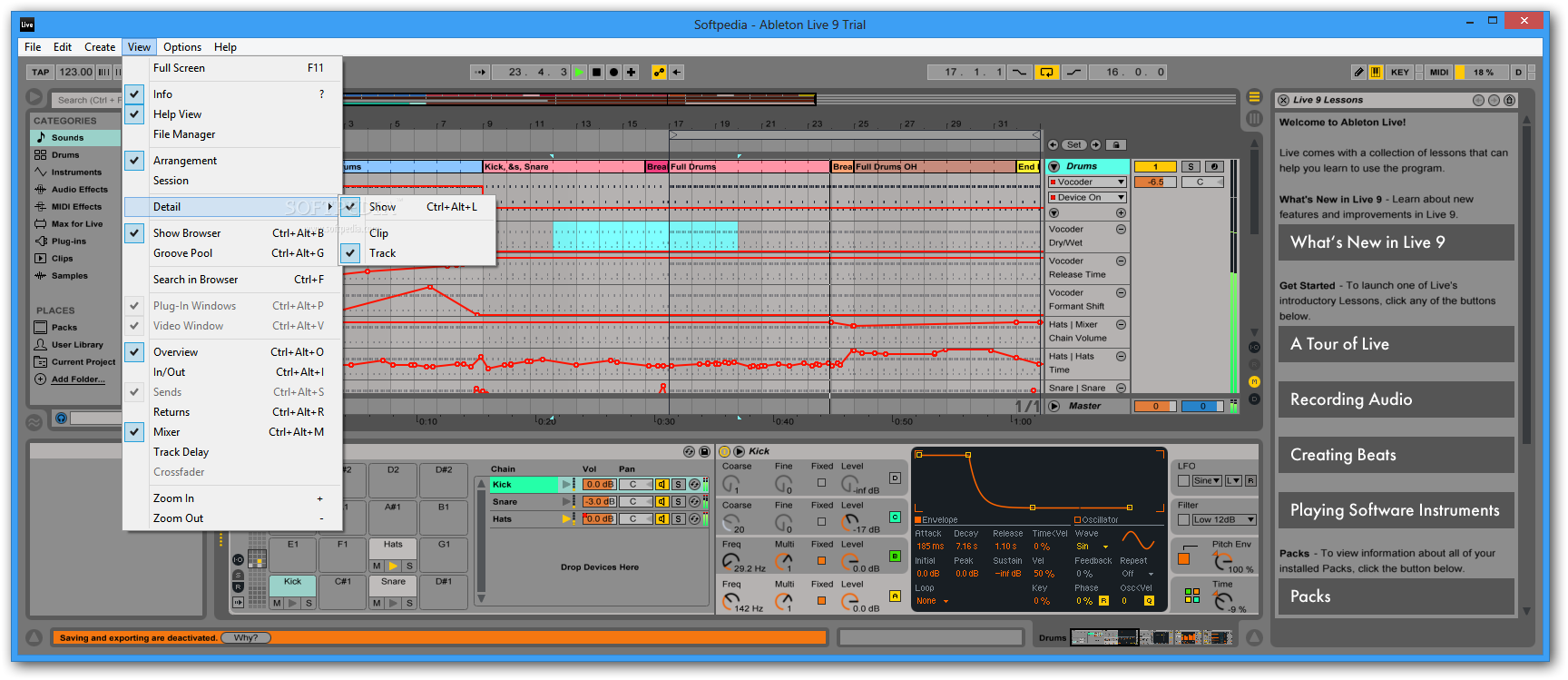Click the Punch-In switch

point(1020,72)
